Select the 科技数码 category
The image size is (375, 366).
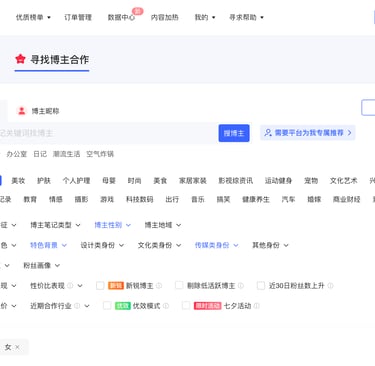click(x=139, y=199)
